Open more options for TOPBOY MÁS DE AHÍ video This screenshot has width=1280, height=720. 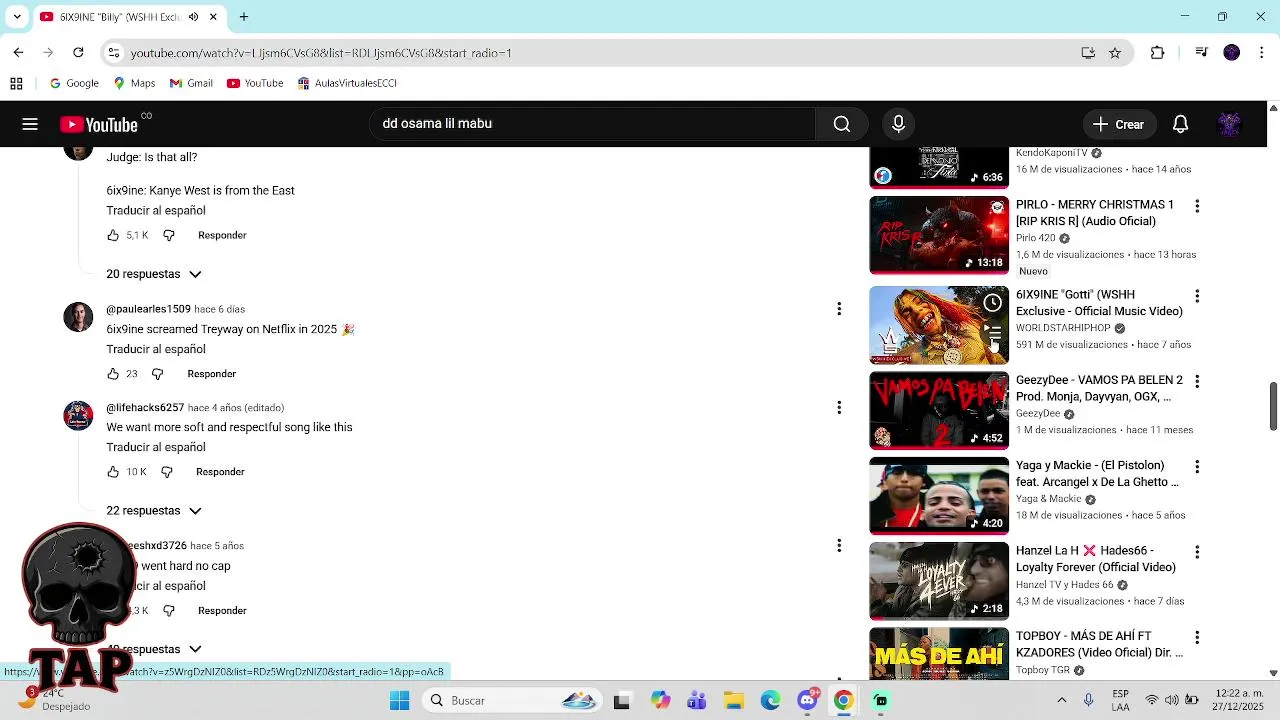[1197, 637]
